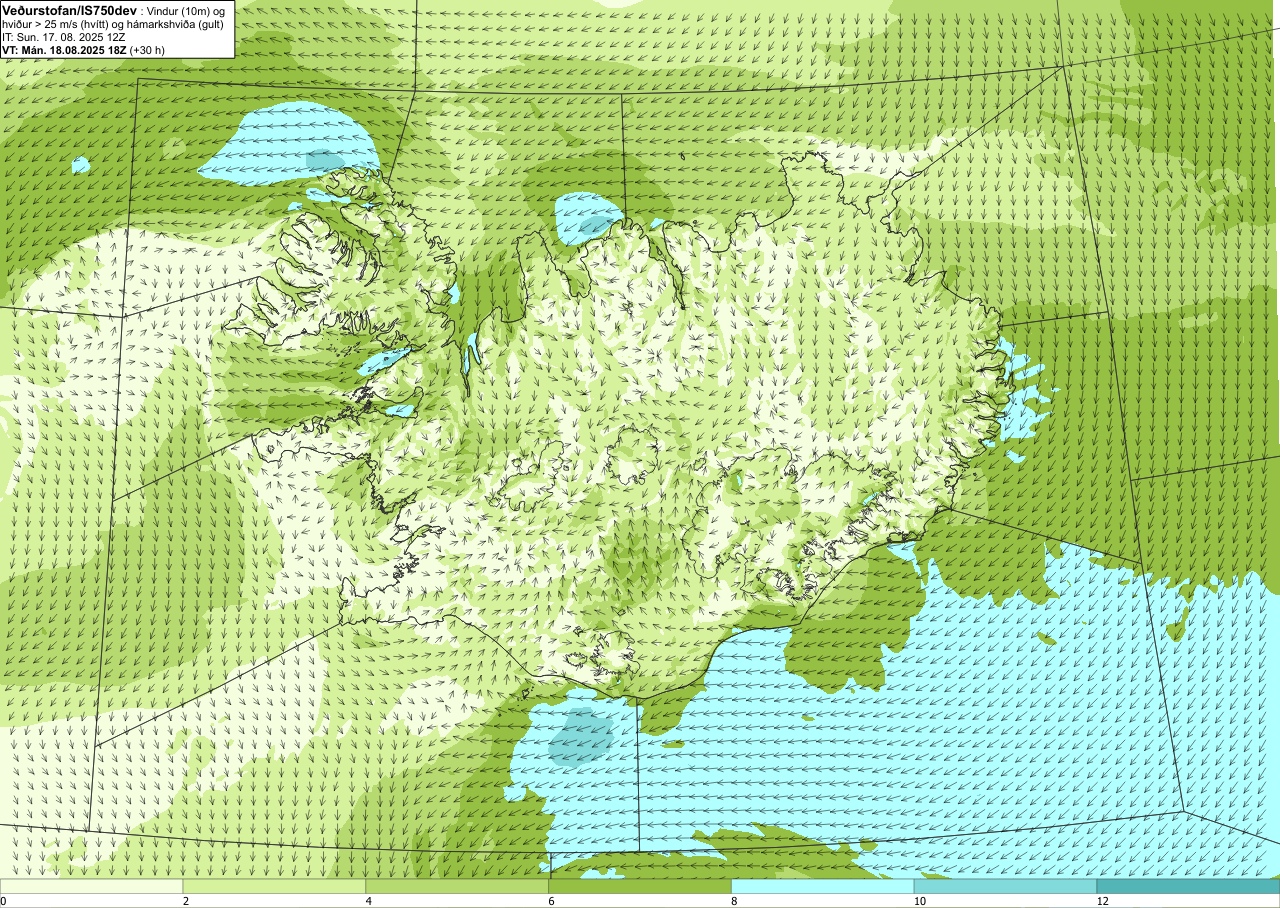
Task: Click the '12' label on the color scale
Action: (x=1102, y=901)
